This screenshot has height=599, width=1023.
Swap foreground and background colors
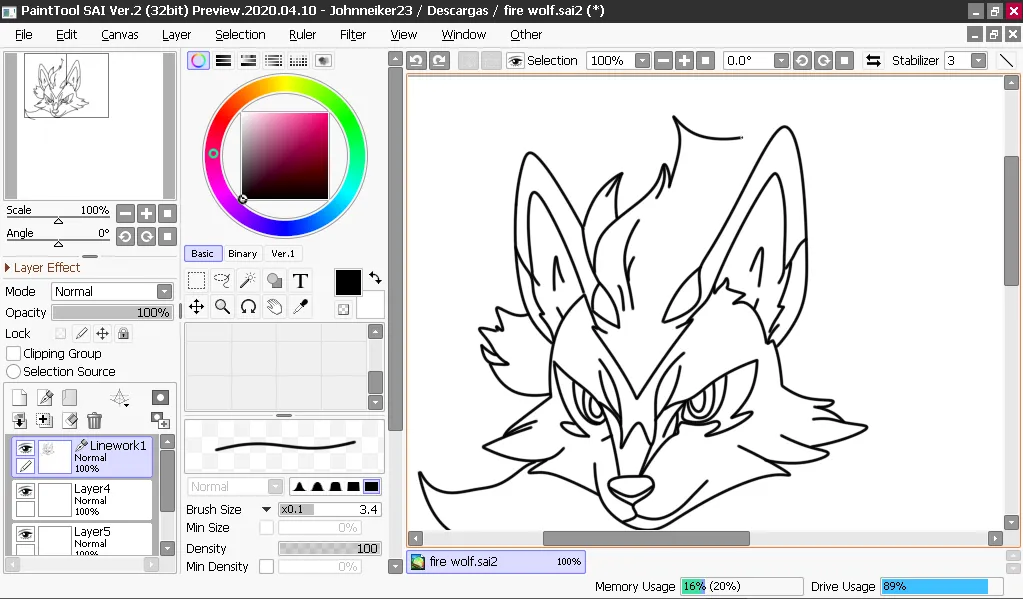click(x=375, y=277)
